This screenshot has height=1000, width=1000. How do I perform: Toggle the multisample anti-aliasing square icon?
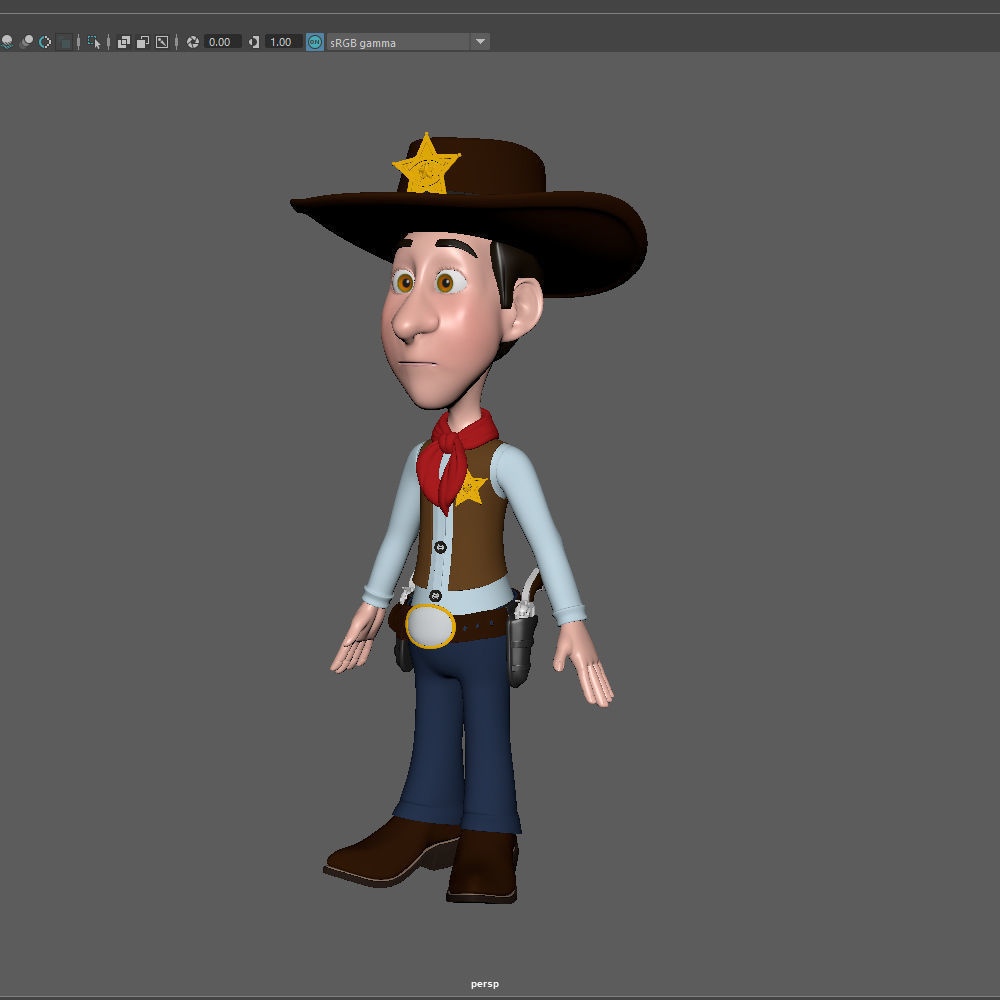pyautogui.click(x=64, y=42)
